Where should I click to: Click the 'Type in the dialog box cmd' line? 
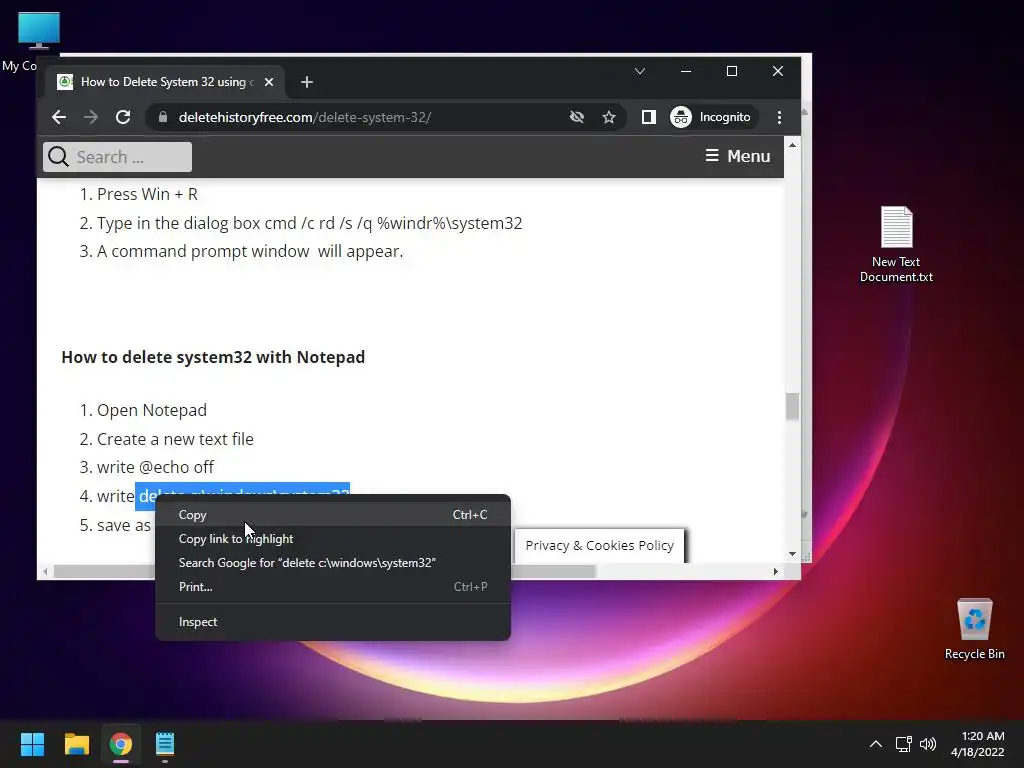(310, 223)
